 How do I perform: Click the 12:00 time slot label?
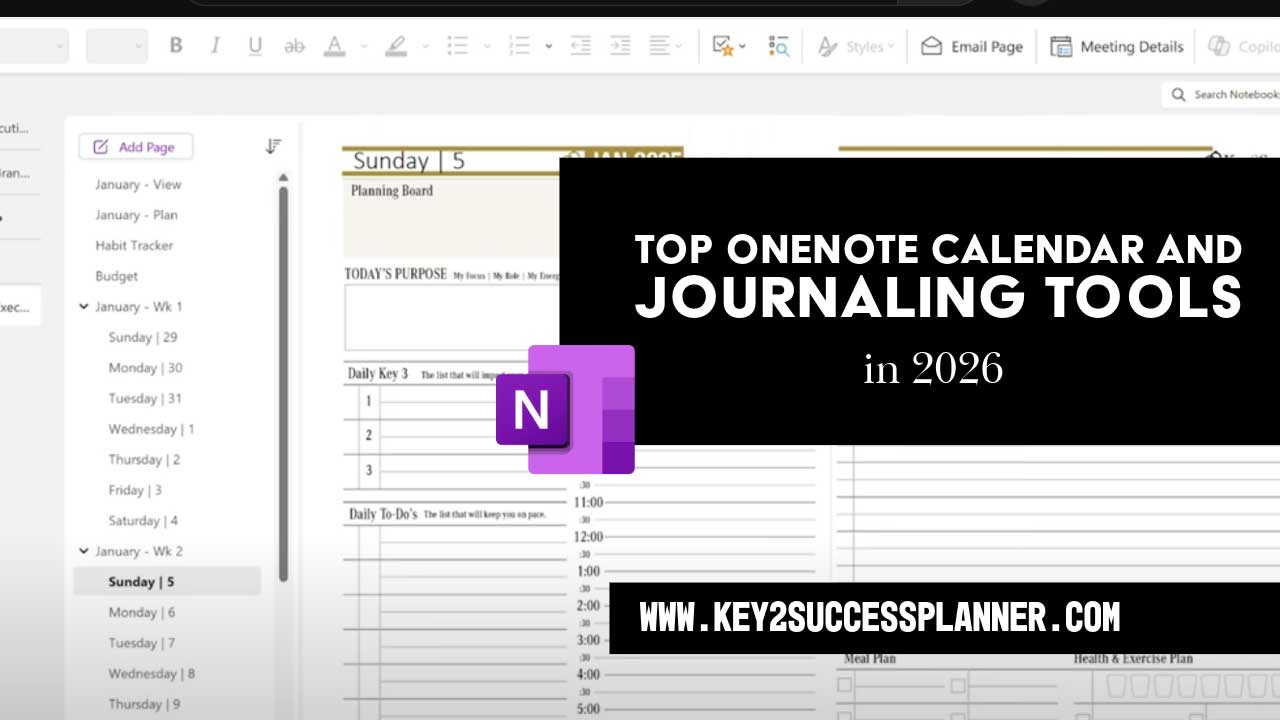[587, 537]
